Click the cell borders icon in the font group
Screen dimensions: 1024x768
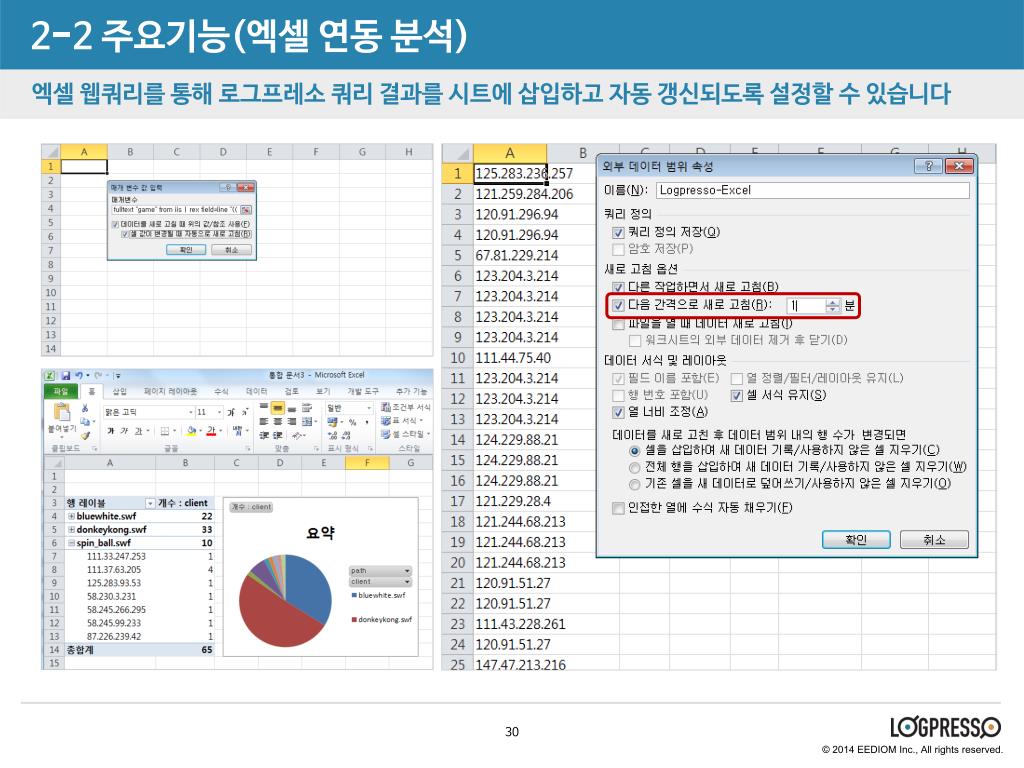click(165, 431)
